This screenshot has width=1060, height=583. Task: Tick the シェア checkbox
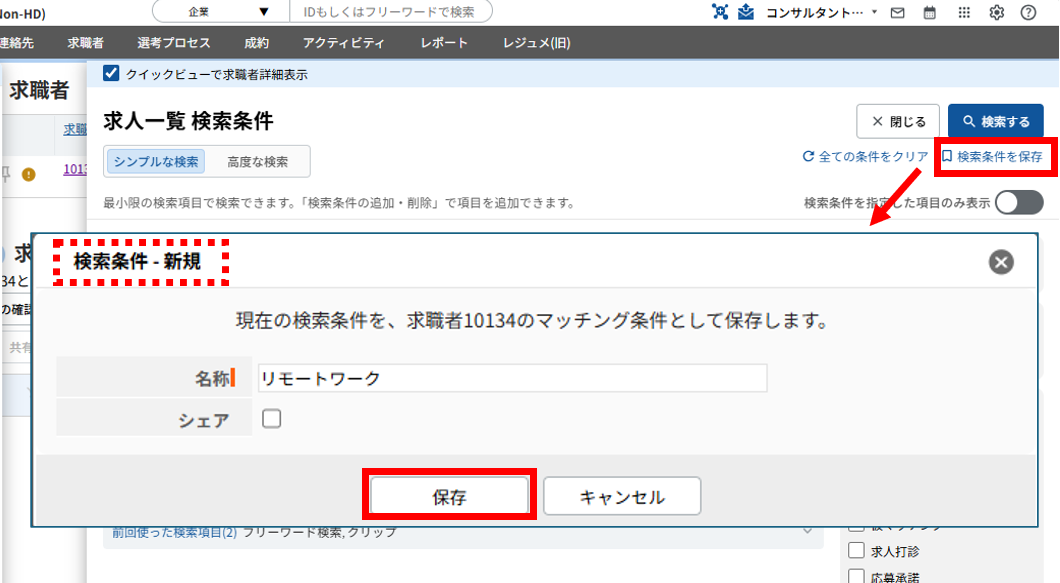click(x=272, y=420)
